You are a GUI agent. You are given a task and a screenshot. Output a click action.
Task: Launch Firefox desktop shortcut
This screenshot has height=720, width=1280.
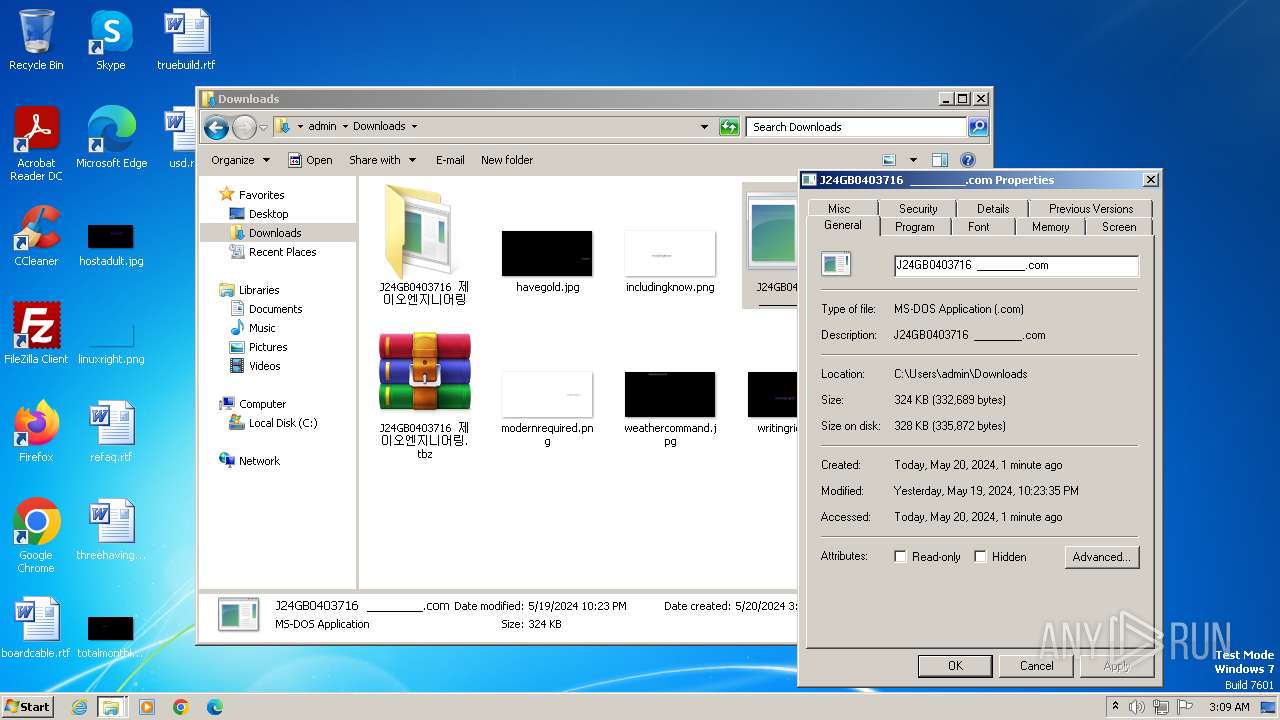(36, 431)
